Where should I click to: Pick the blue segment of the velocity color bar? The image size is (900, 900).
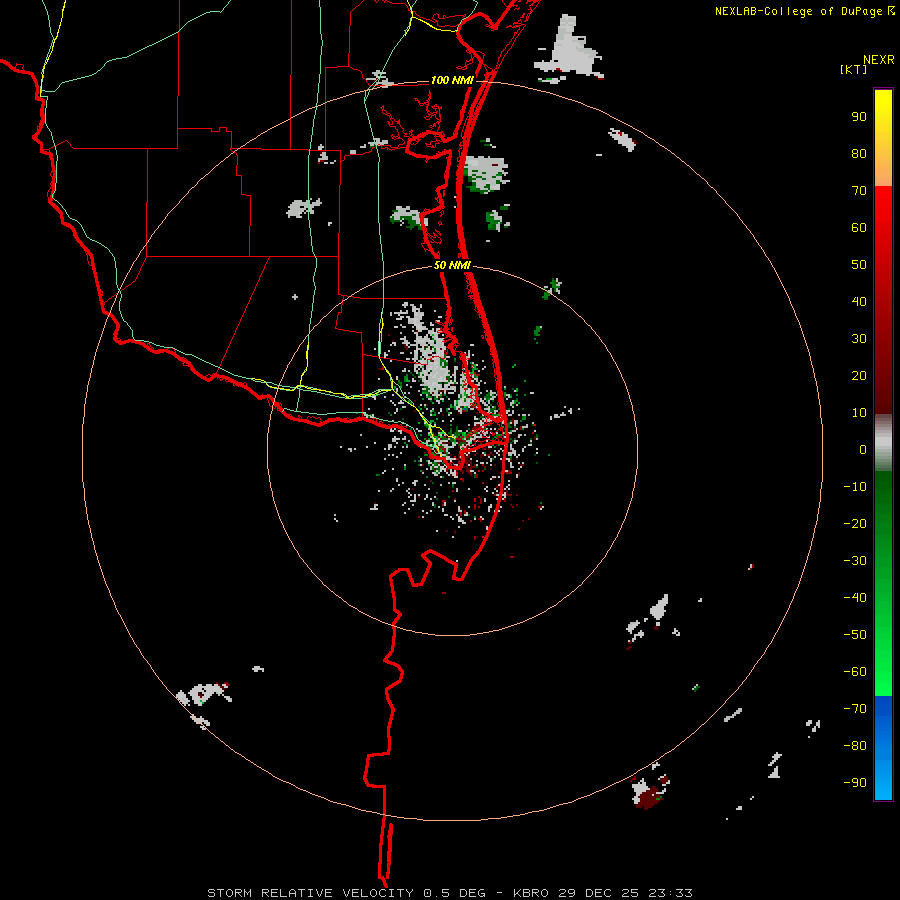point(883,748)
